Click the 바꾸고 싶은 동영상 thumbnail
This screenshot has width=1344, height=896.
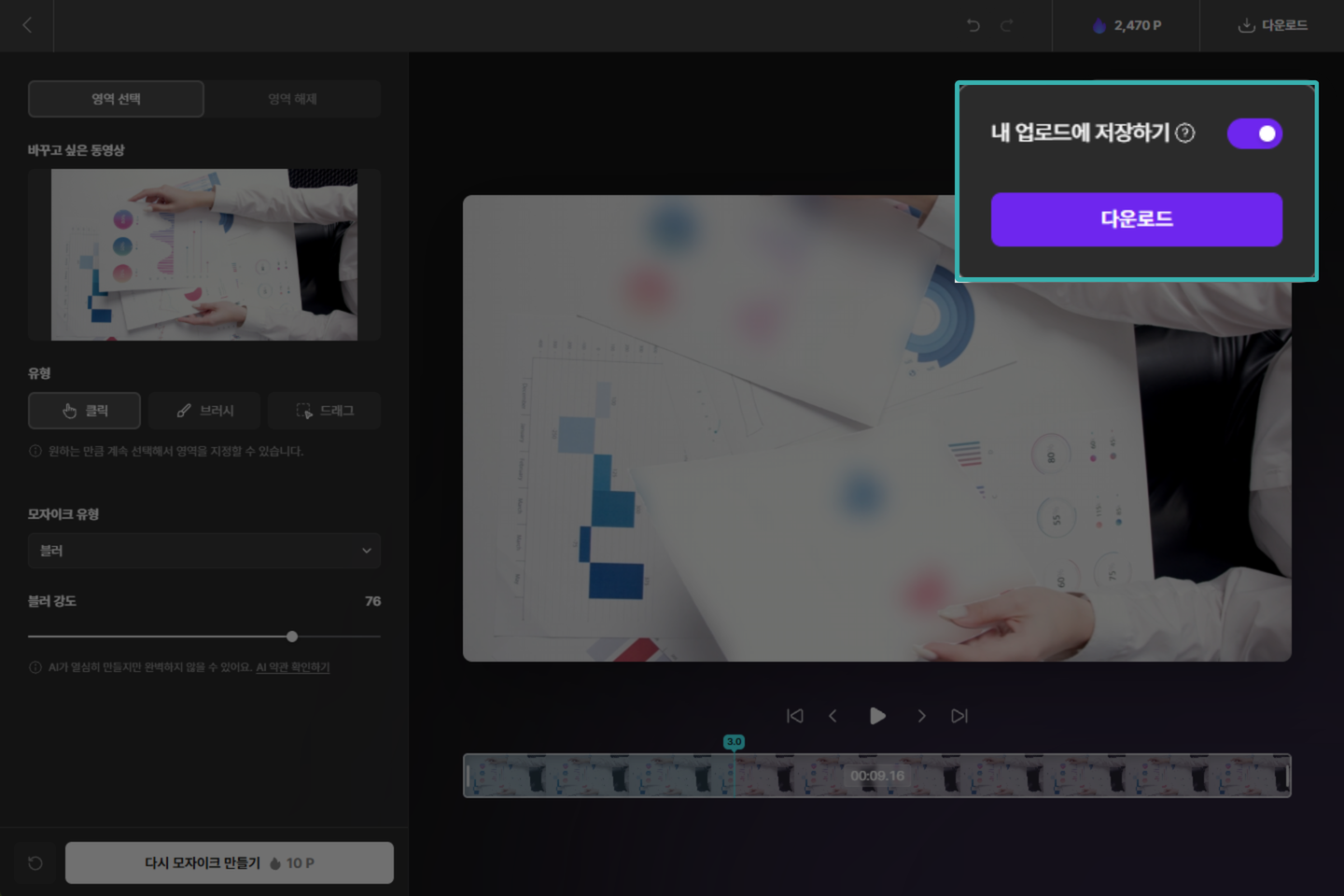[204, 255]
